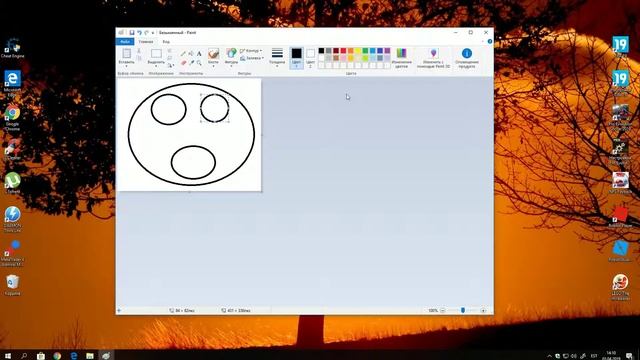Click the right eye circle on canvas
This screenshot has width=640, height=360.
(x=214, y=108)
